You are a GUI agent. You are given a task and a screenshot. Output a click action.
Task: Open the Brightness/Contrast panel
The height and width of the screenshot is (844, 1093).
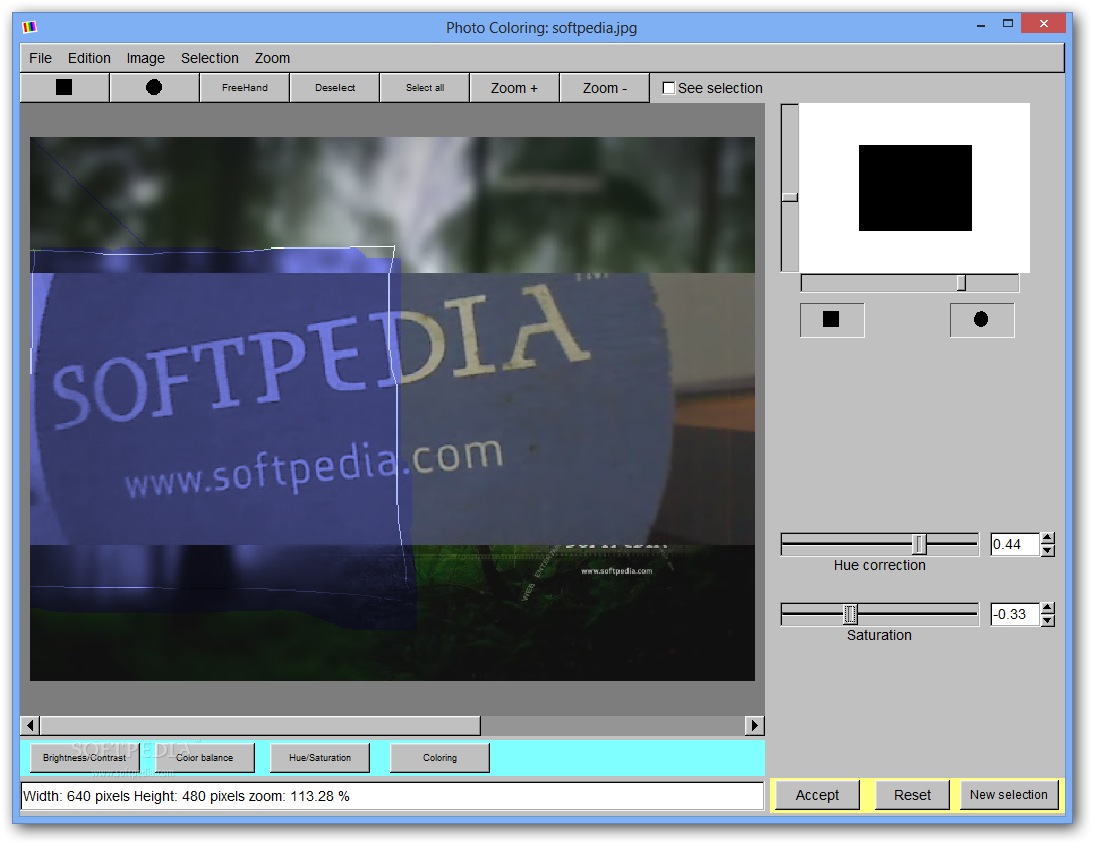(x=84, y=758)
